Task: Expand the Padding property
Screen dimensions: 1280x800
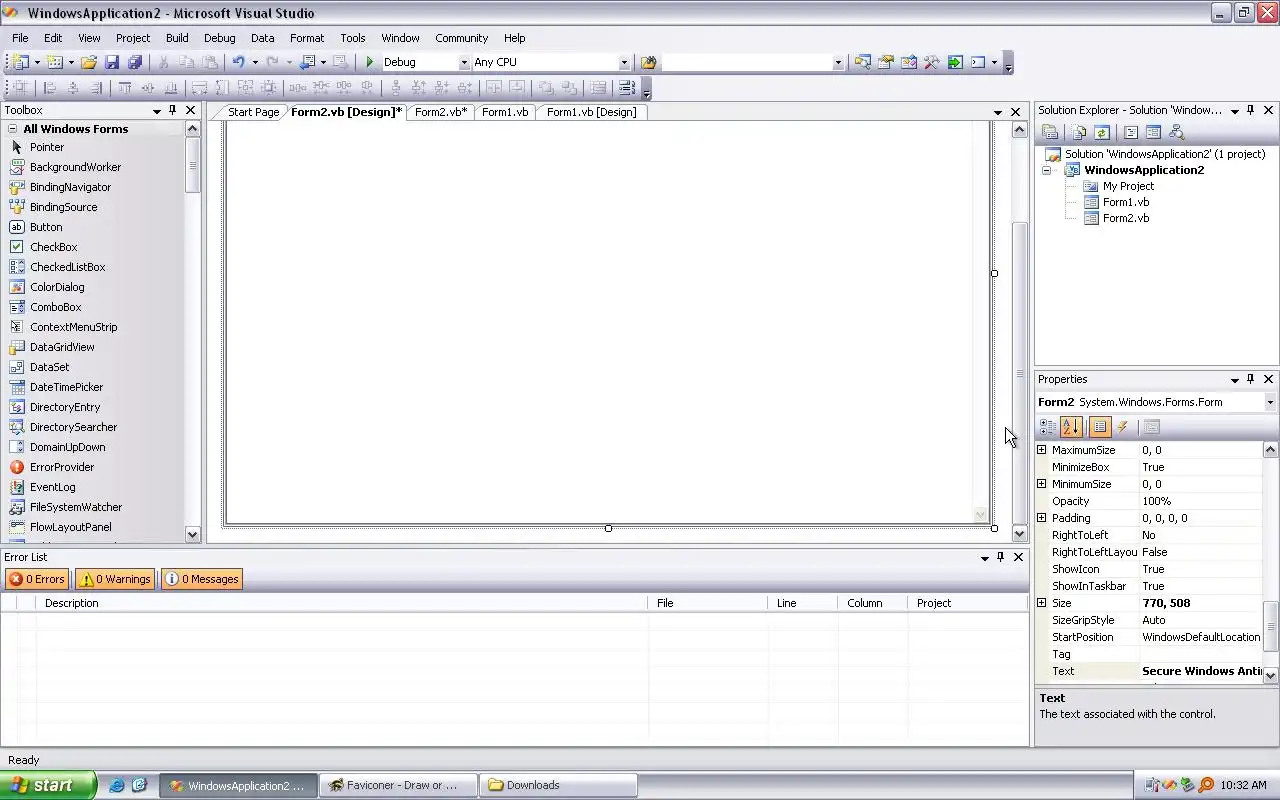Action: [x=1041, y=518]
